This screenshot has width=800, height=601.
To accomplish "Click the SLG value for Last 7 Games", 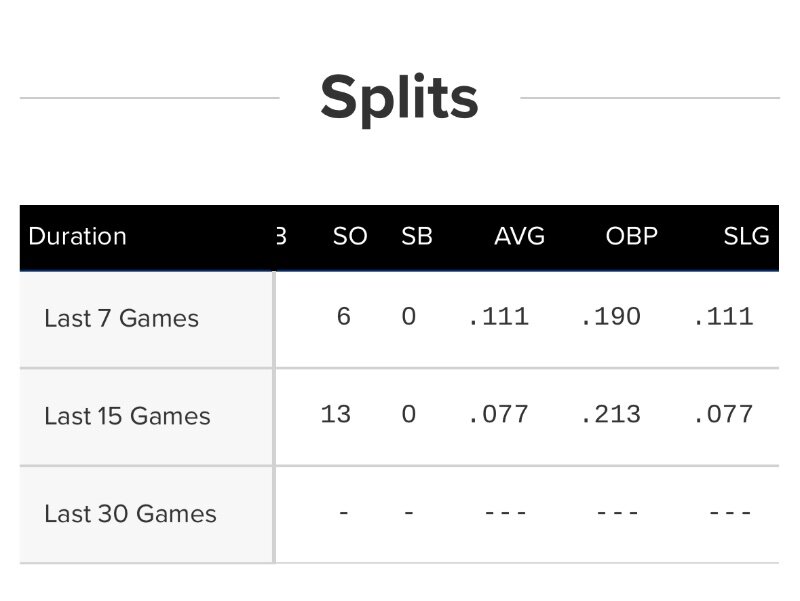I will click(723, 318).
